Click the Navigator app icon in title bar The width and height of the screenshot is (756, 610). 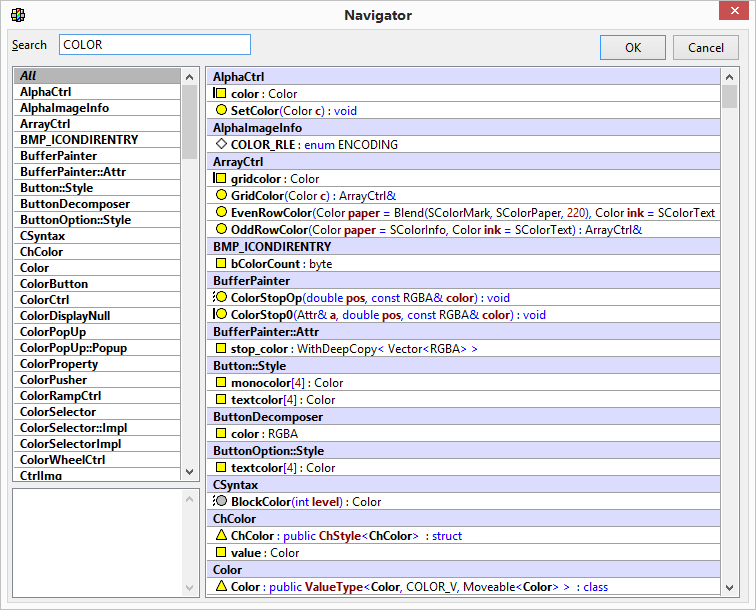coord(18,15)
